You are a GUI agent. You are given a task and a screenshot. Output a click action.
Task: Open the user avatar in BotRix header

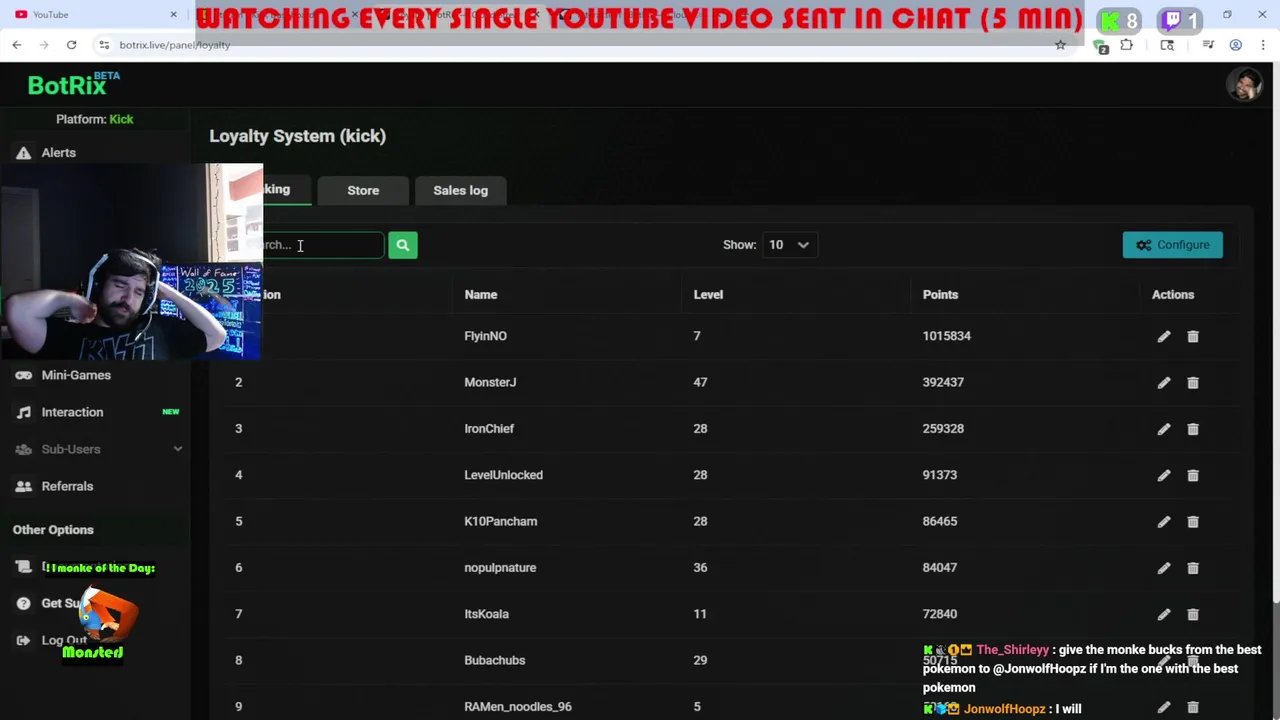click(x=1244, y=85)
